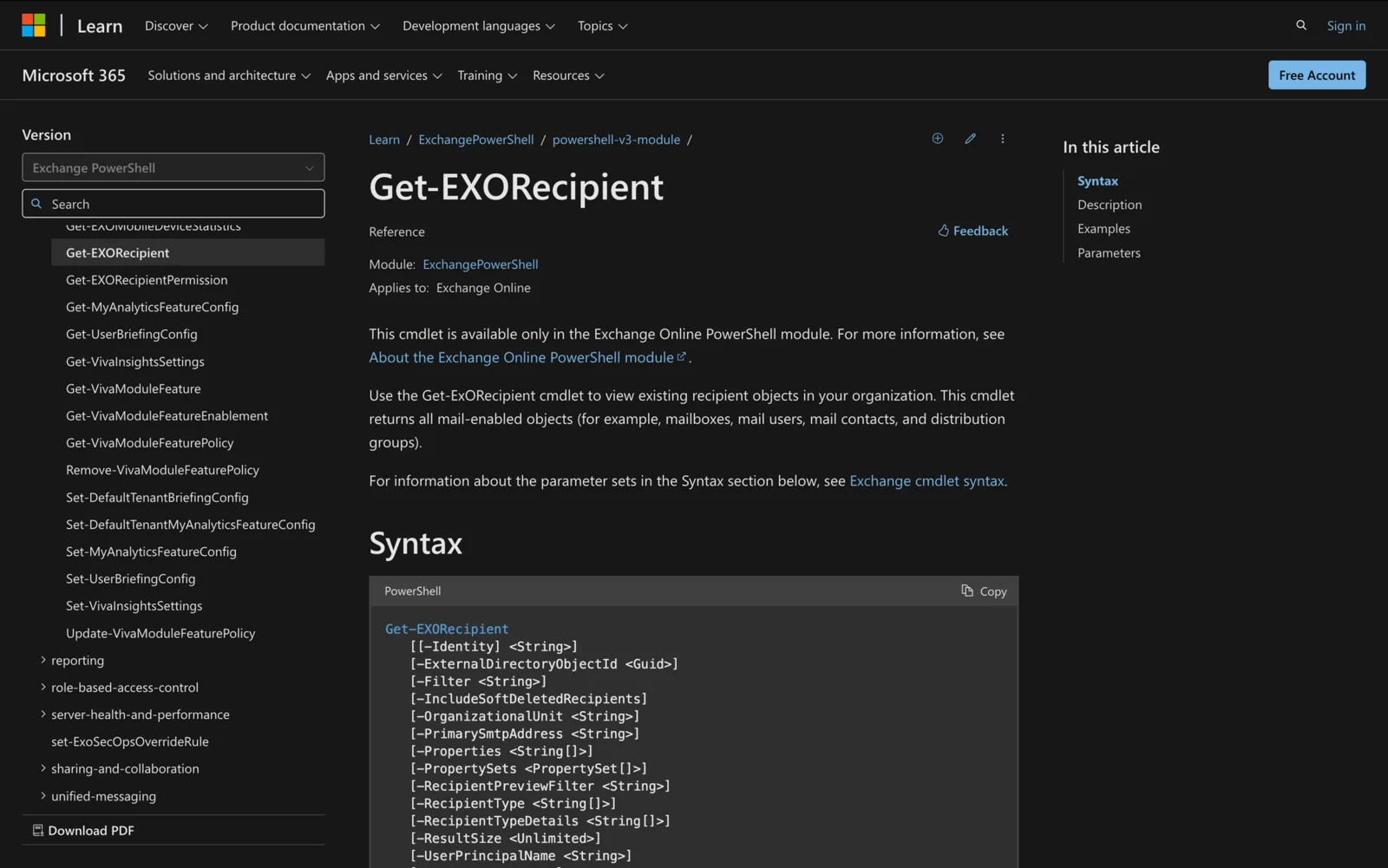Screen dimensions: 1388x868
Task: Jump to Examples in article outline
Action: point(1103,229)
